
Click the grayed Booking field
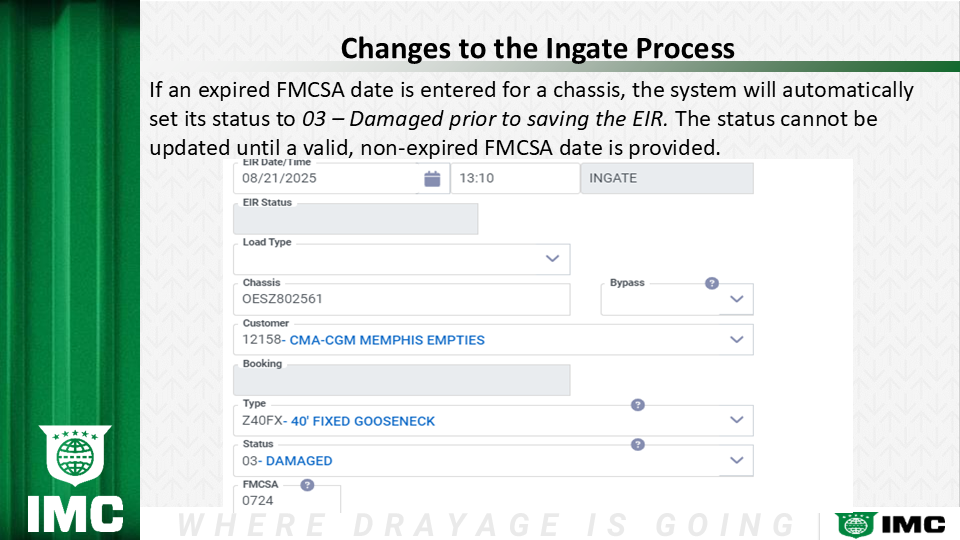400,380
